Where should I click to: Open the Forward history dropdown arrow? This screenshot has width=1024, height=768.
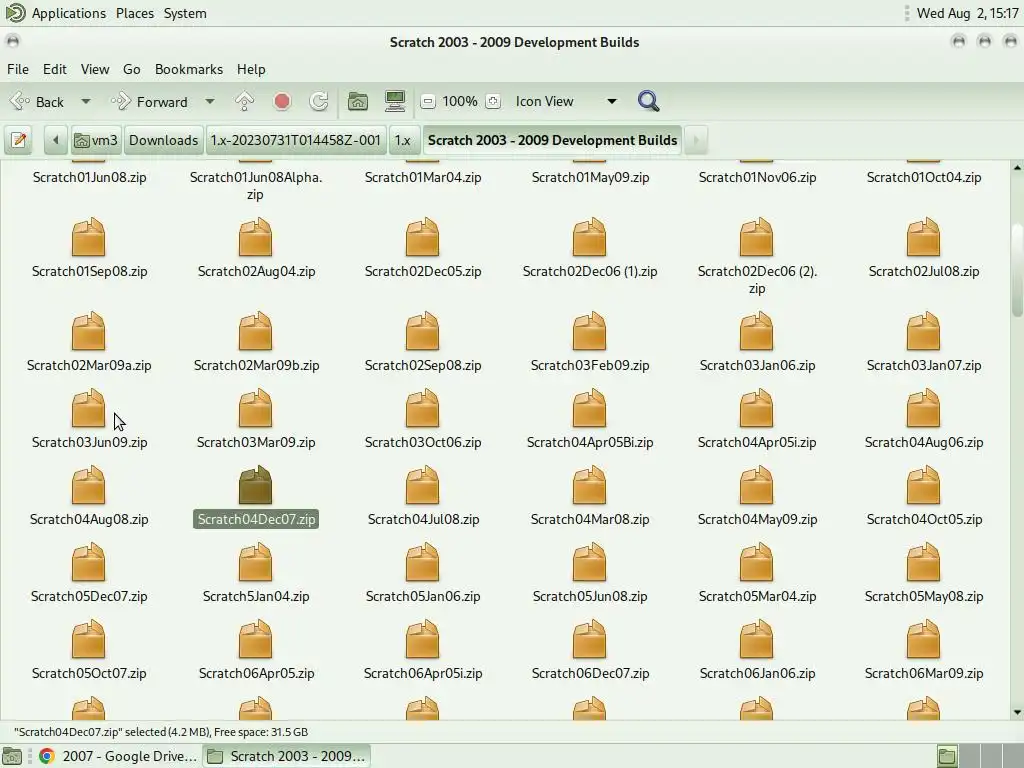coord(210,102)
